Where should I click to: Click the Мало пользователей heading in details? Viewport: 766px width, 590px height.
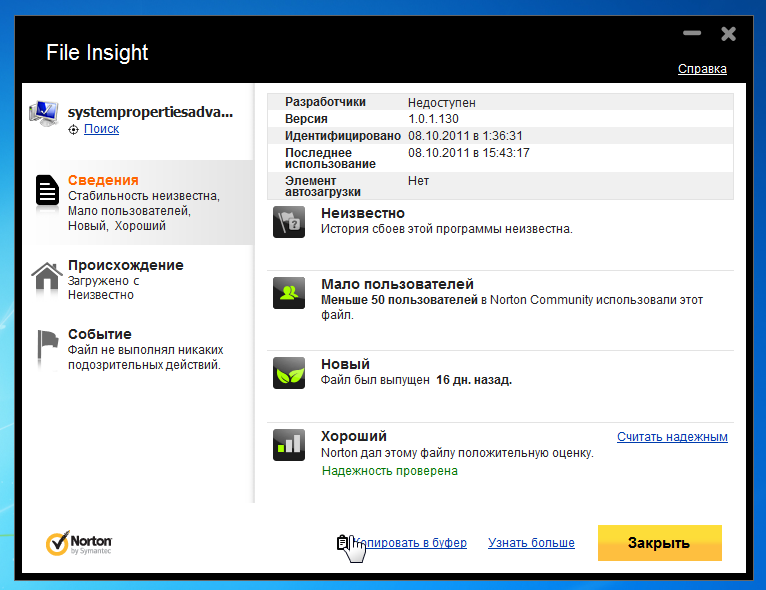[x=397, y=284]
